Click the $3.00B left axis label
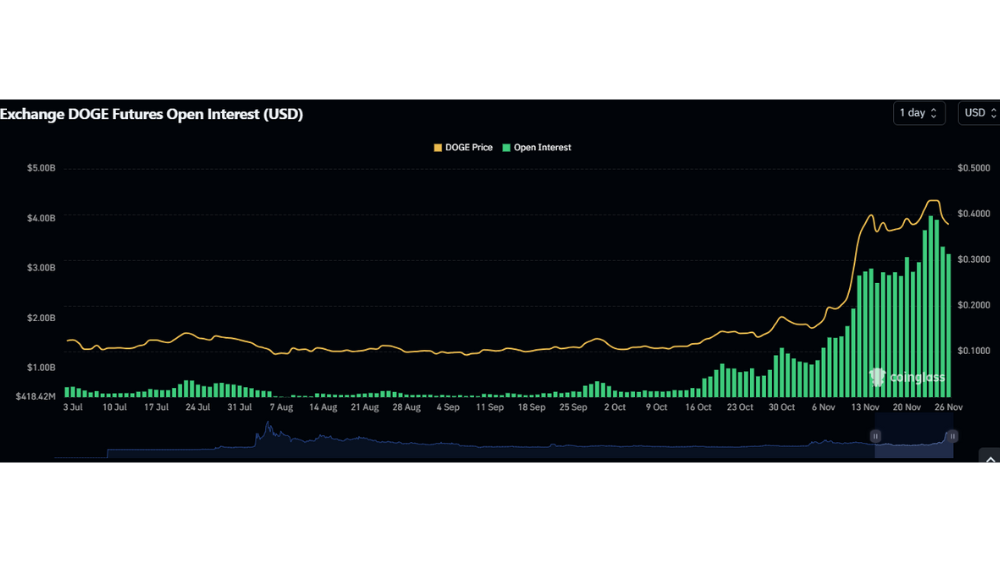The height and width of the screenshot is (562, 1000). pos(41,268)
